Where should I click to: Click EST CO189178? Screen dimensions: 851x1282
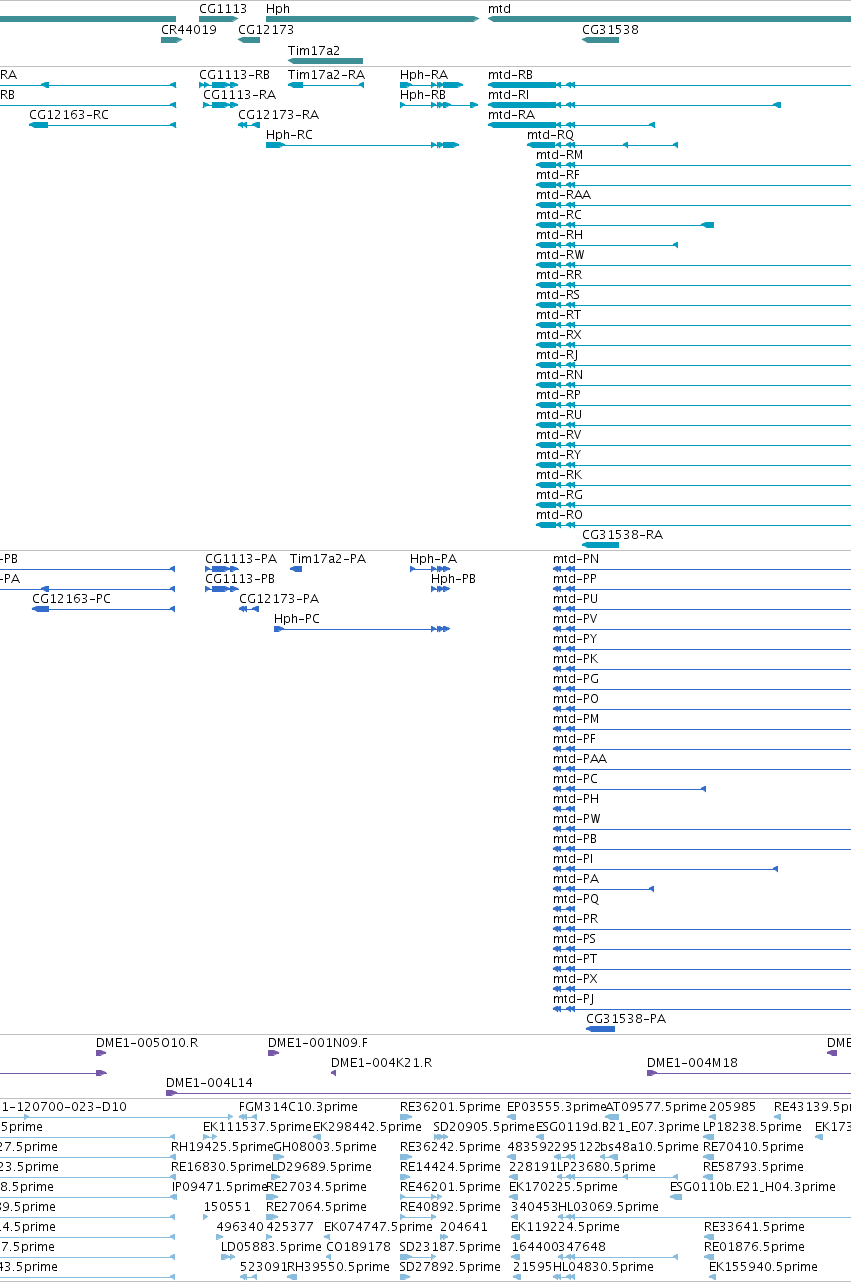click(358, 1246)
